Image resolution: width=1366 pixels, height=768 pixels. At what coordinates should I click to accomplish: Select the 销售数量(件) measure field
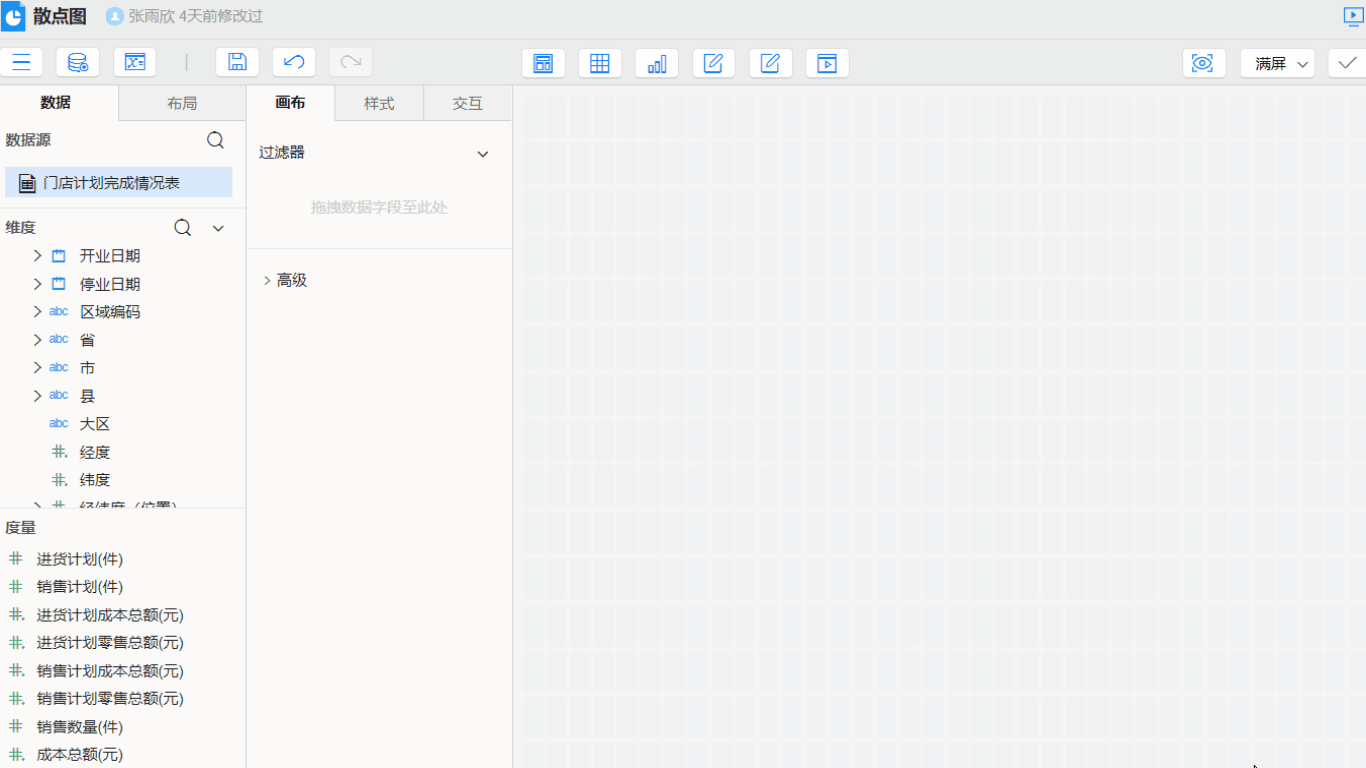pos(80,727)
